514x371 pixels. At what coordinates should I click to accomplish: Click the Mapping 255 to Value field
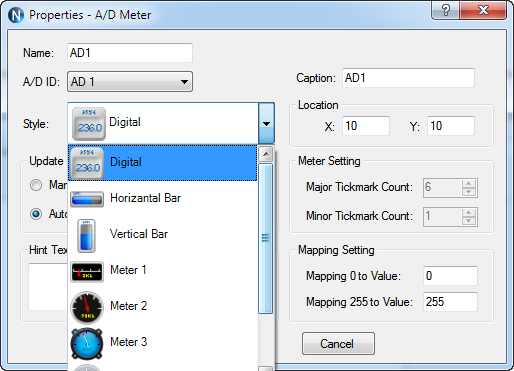pos(450,302)
